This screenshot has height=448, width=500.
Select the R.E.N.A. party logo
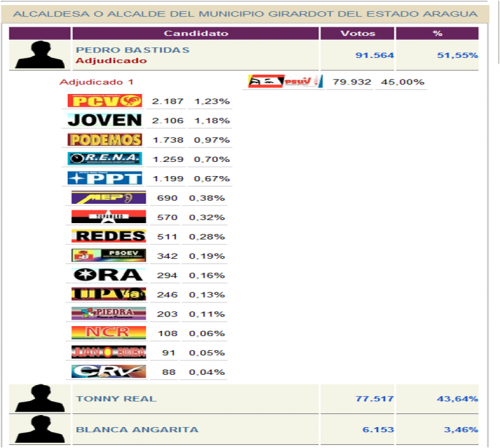point(105,159)
